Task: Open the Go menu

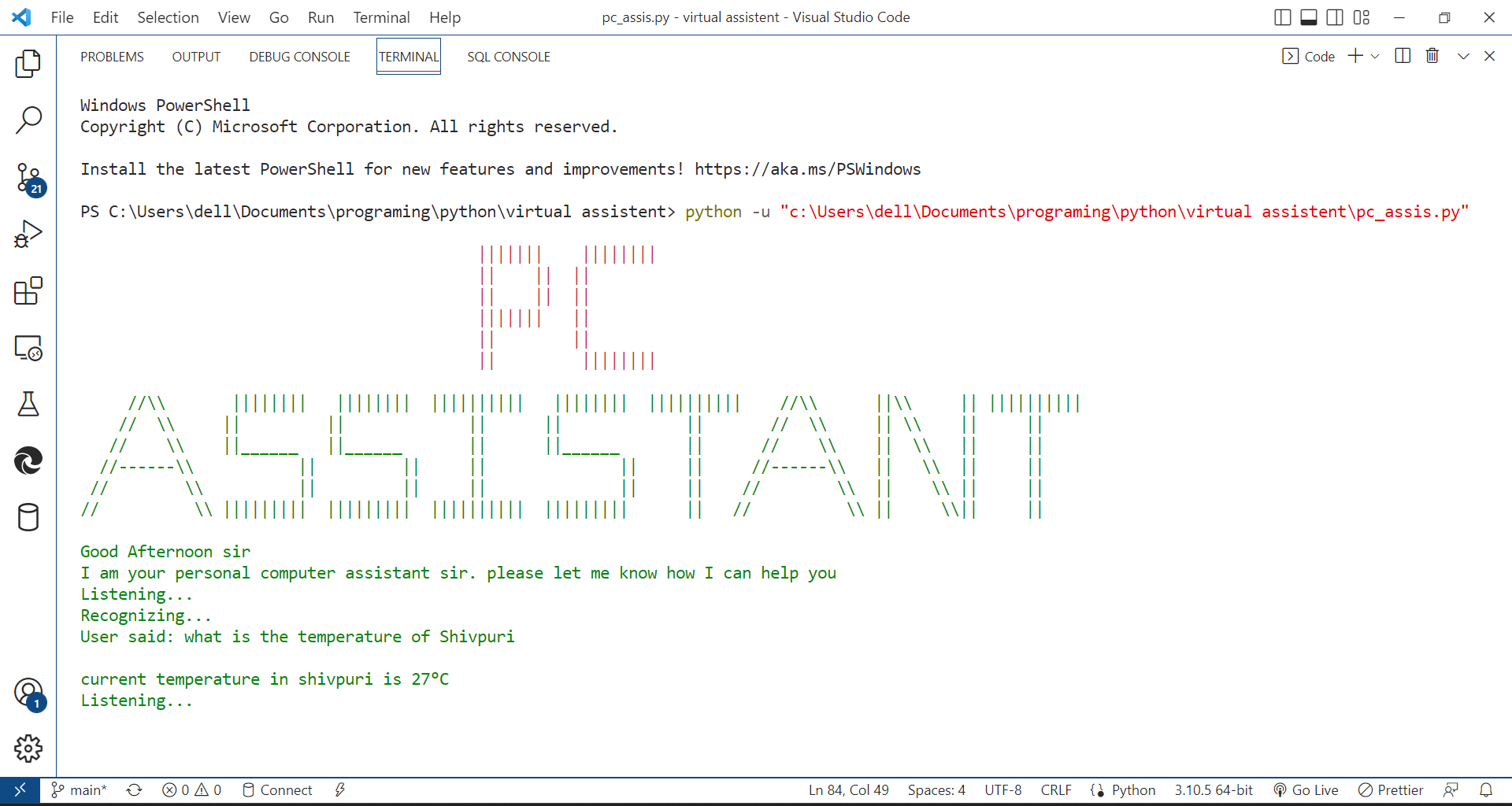Action: coord(279,17)
